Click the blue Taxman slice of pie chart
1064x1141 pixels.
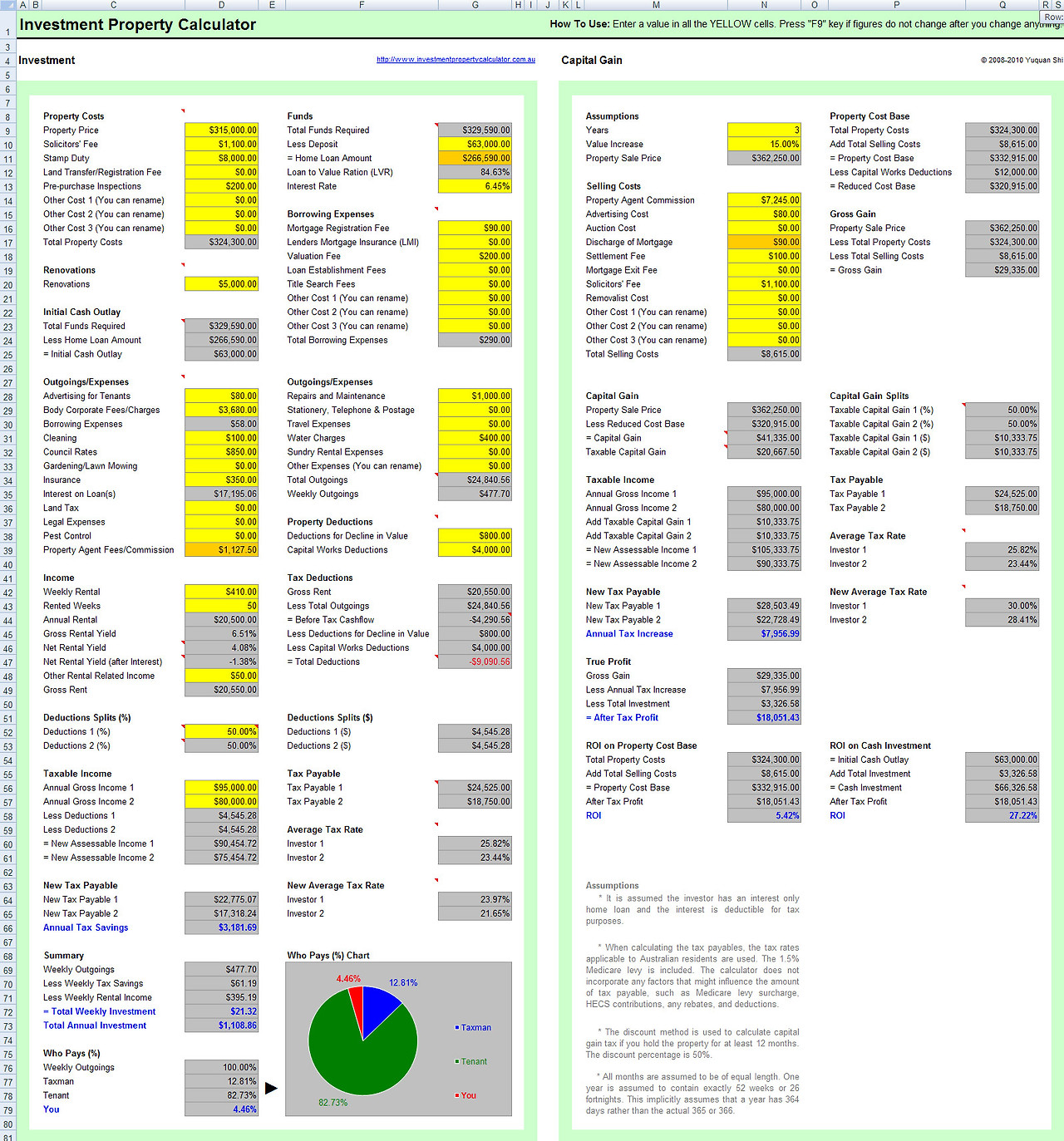[378, 1007]
